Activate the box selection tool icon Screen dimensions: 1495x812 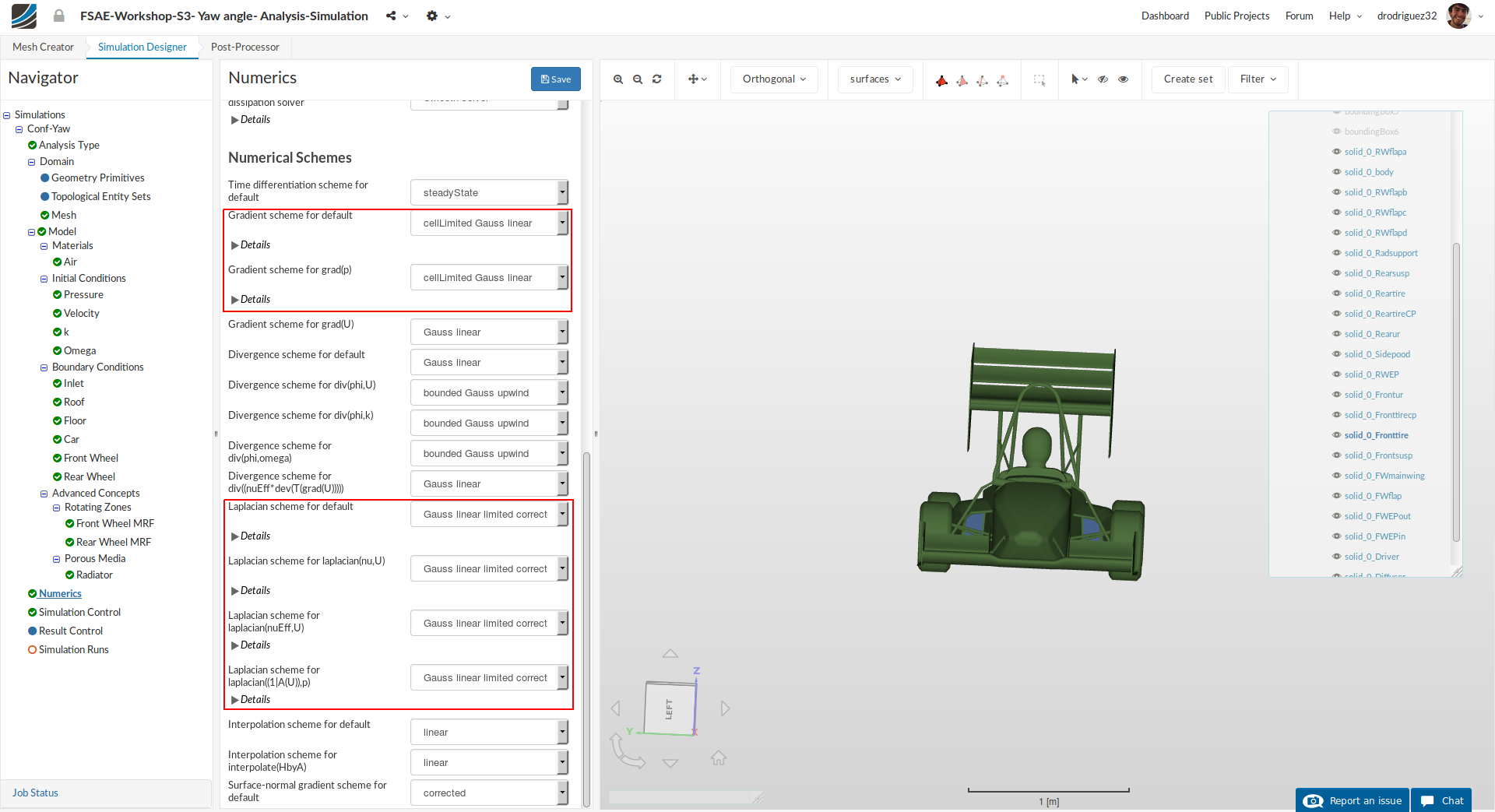point(1039,80)
